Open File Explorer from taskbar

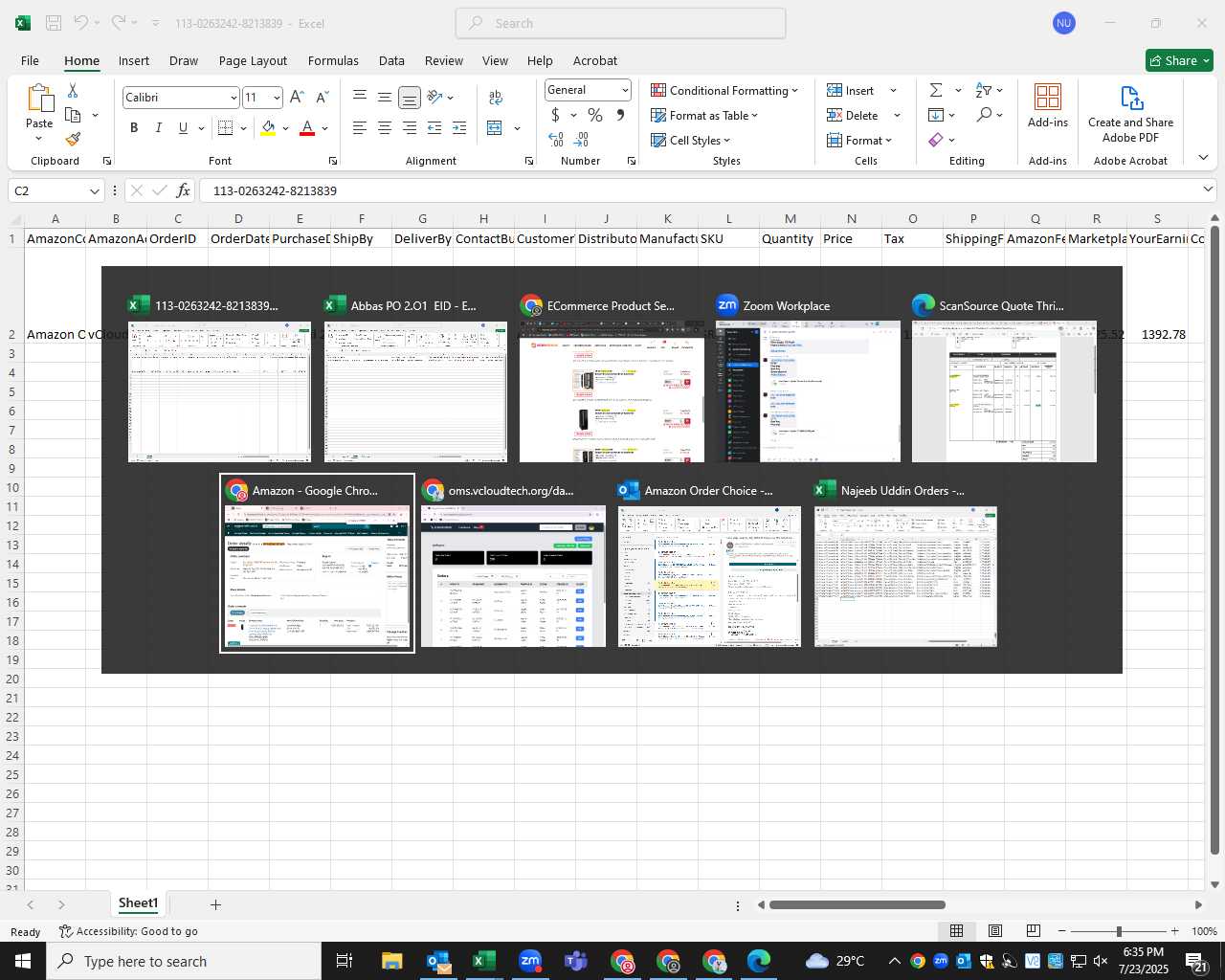coord(391,961)
